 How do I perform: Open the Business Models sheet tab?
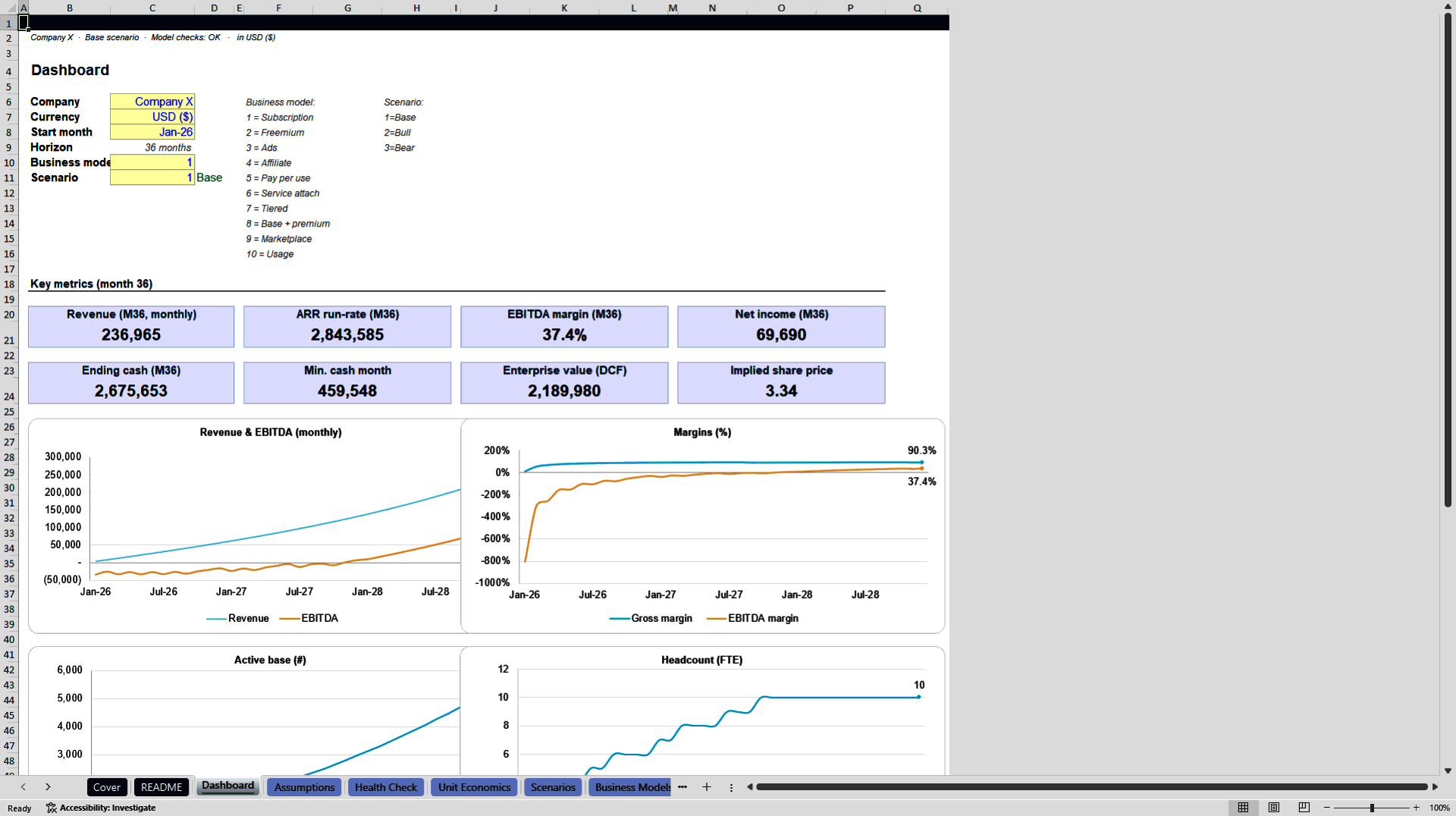pos(630,787)
